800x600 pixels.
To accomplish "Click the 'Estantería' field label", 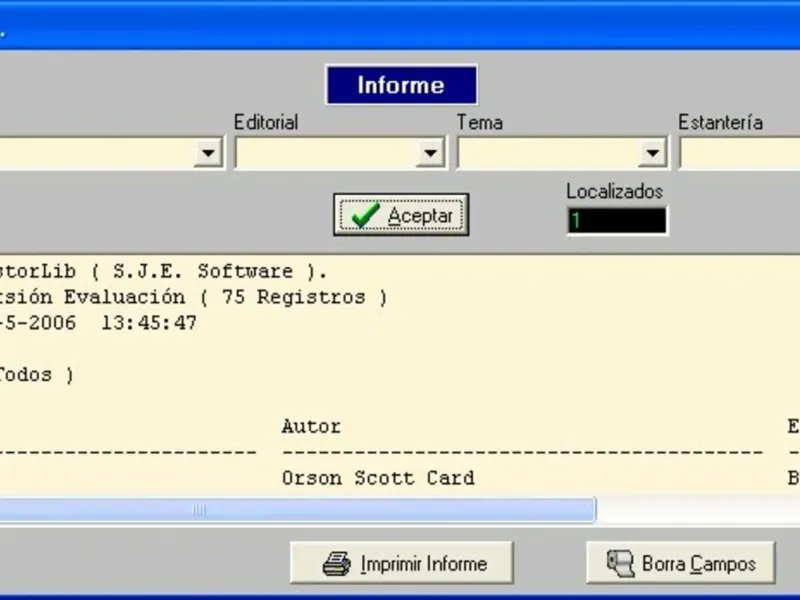I will [x=720, y=122].
